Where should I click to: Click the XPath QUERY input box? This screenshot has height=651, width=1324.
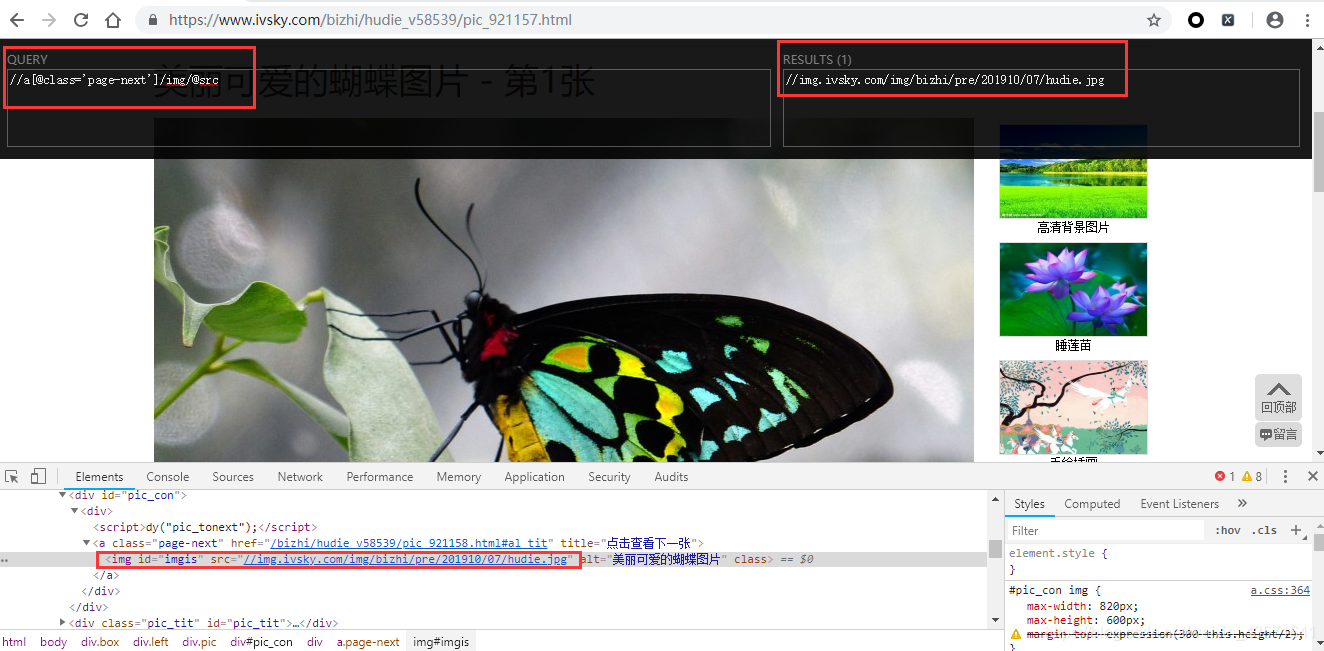388,108
